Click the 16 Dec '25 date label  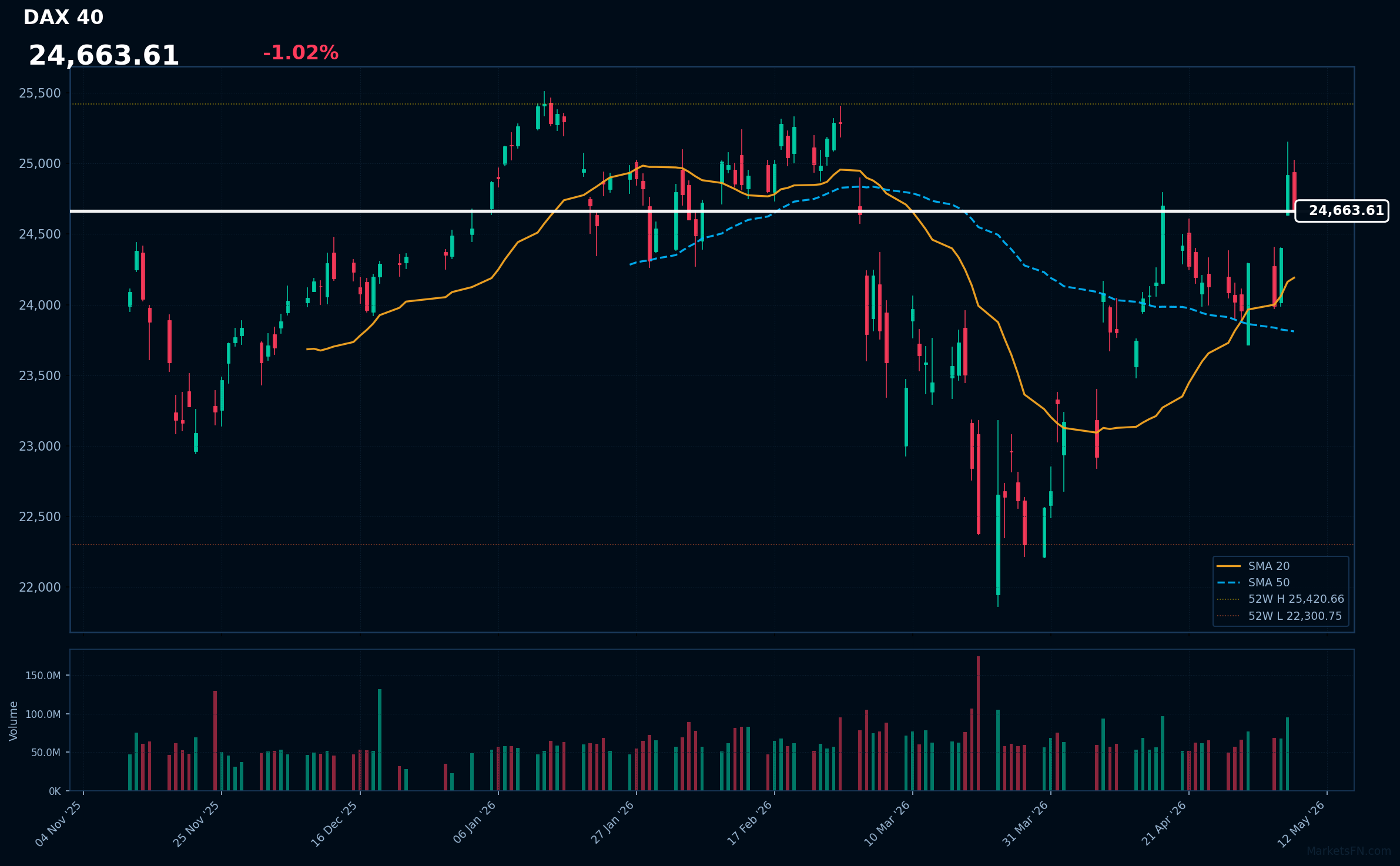point(334,824)
